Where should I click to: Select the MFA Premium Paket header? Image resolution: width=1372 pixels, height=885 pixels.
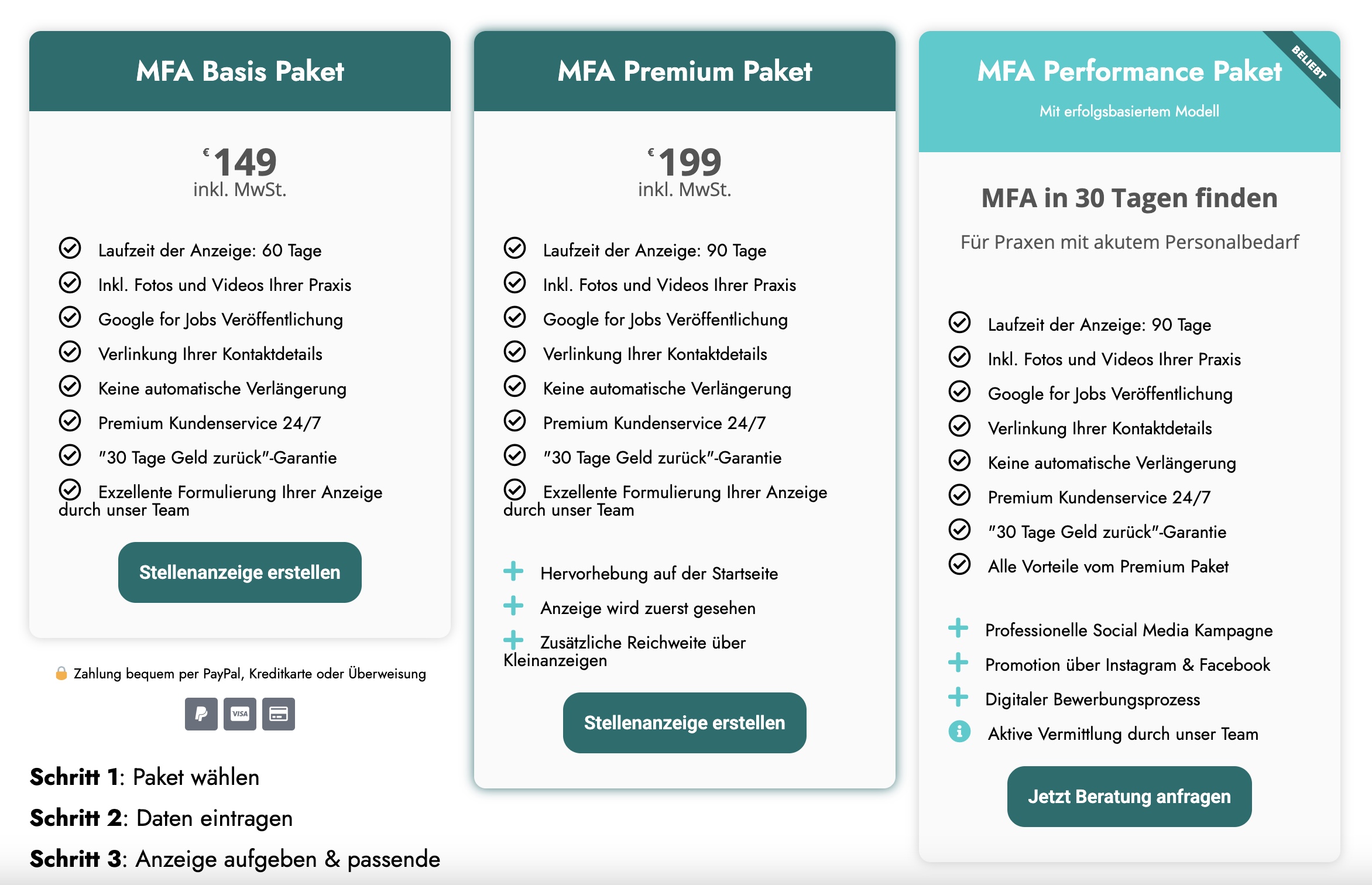click(685, 71)
